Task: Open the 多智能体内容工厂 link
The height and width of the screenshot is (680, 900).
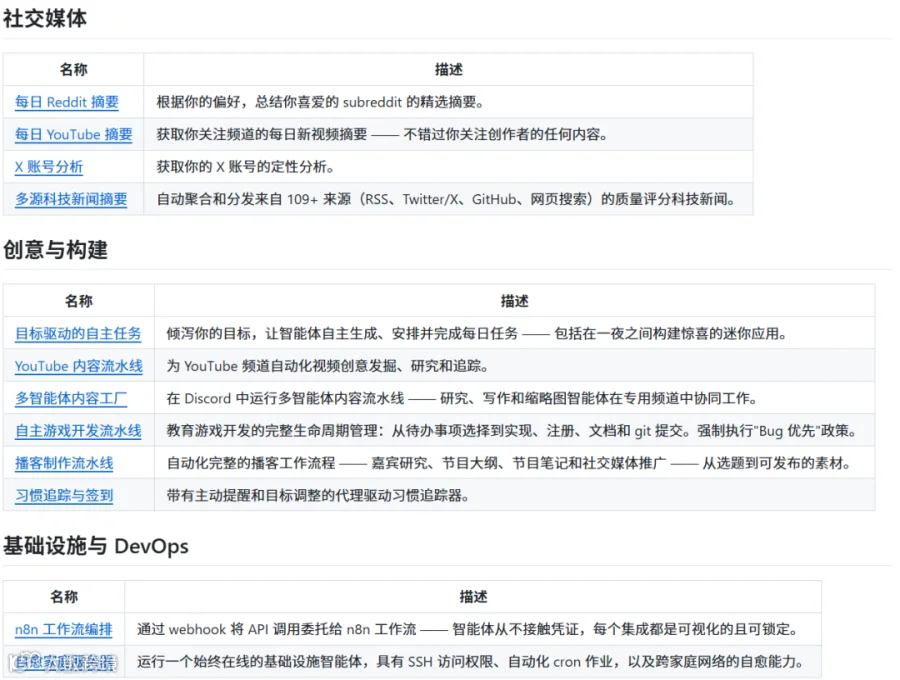Action: 71,398
